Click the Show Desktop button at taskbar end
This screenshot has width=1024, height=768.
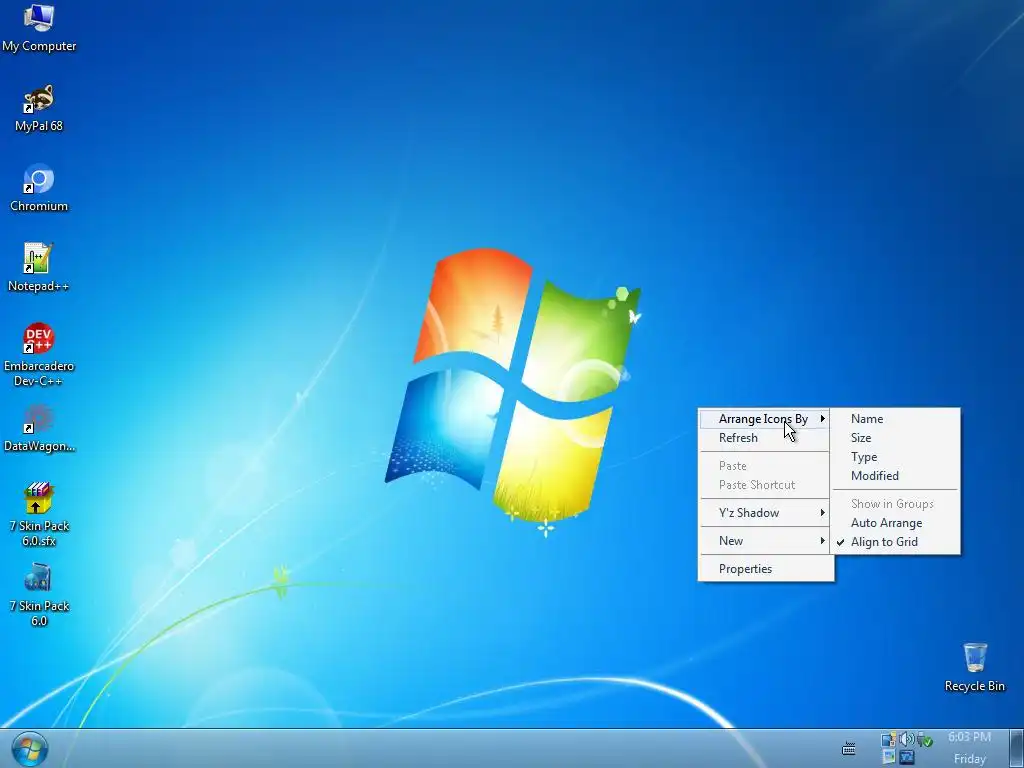pyautogui.click(x=1017, y=748)
